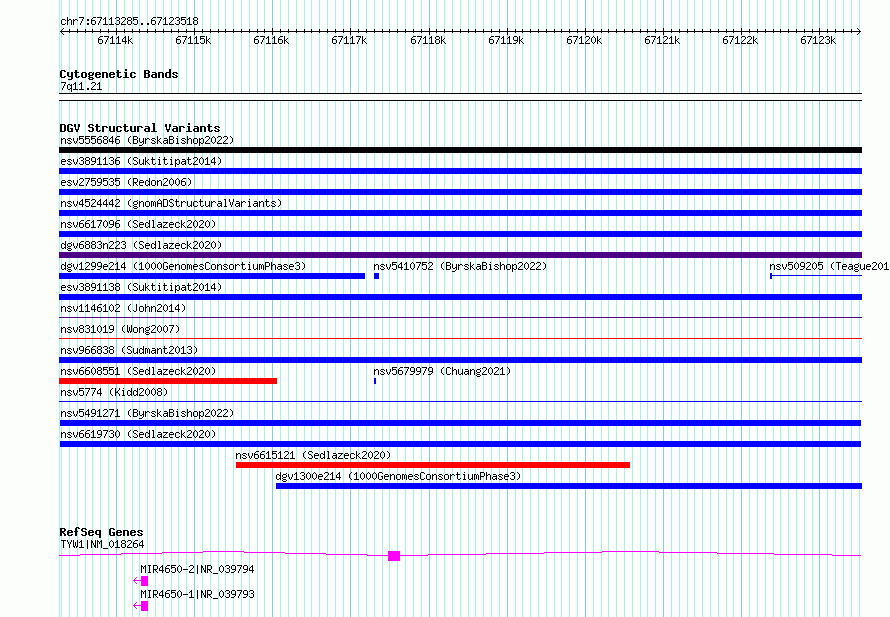The image size is (890, 617).
Task: Click the esv3891136 (Suktitipat2014) label
Action: 141,161
